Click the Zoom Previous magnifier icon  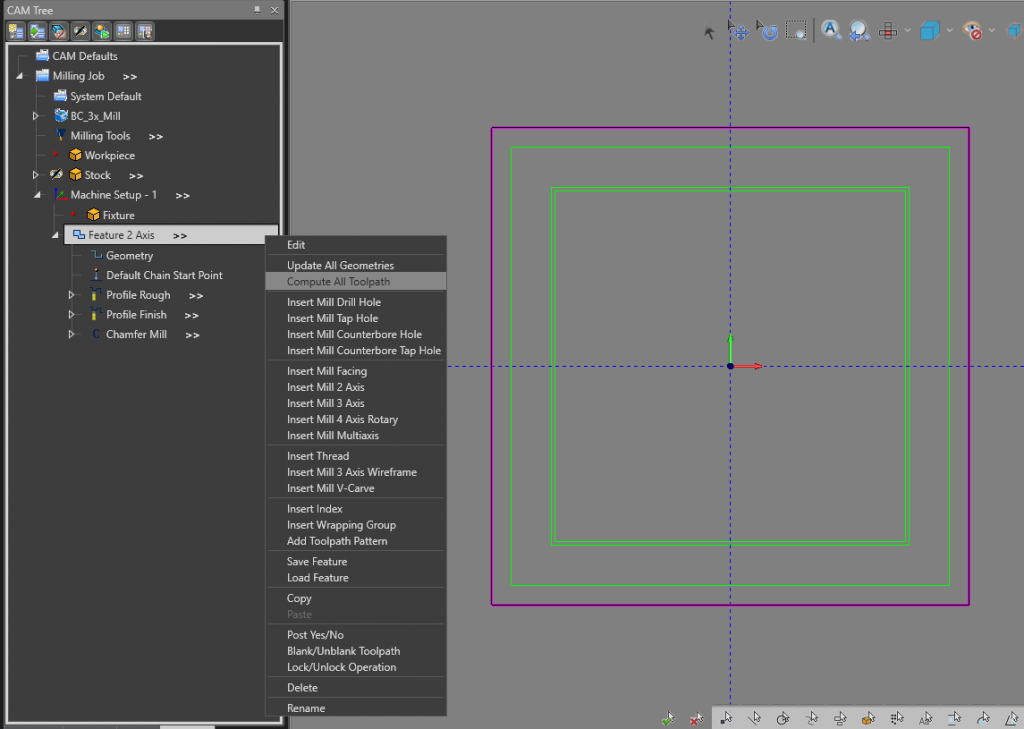coord(859,31)
